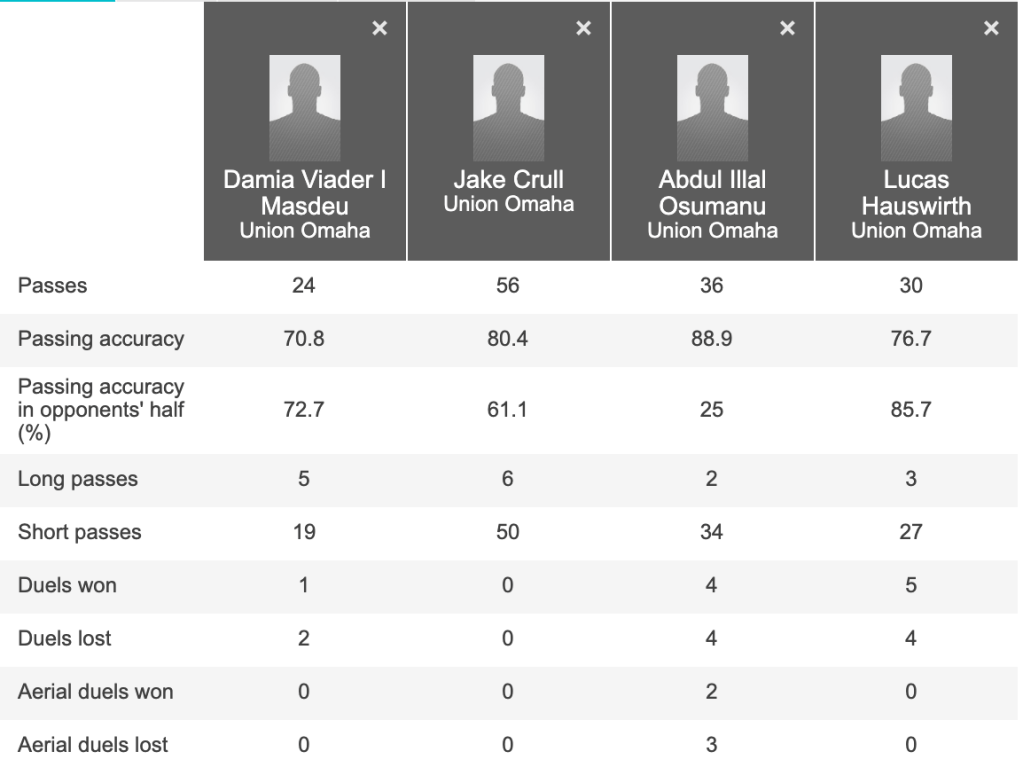Open the Damia Viader I Masdeu name link
1023x775 pixels.
click(x=304, y=194)
